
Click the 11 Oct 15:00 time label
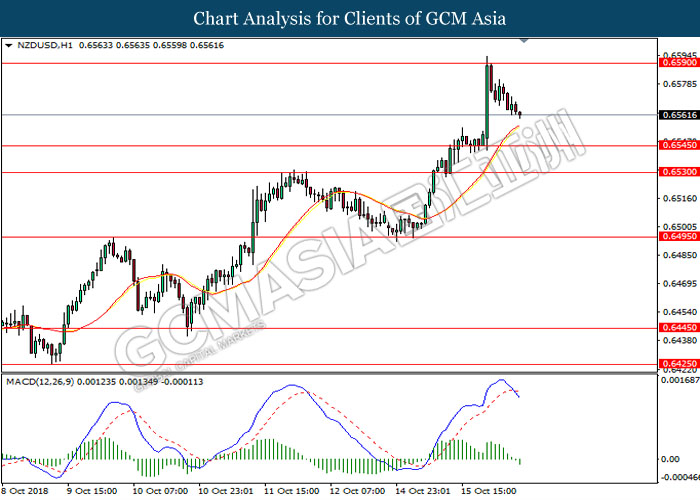292,491
